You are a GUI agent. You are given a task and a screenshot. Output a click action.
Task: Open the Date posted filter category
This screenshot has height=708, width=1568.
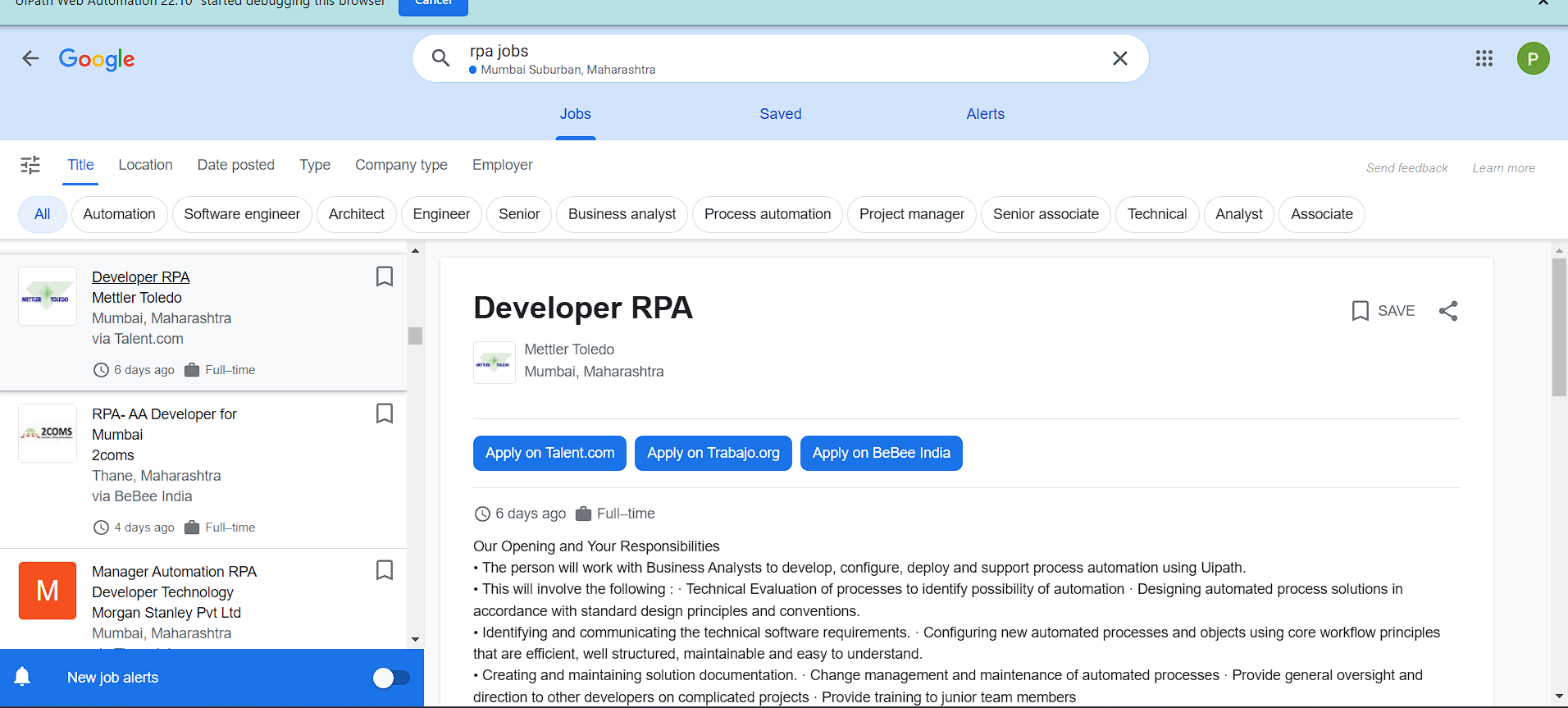(236, 165)
